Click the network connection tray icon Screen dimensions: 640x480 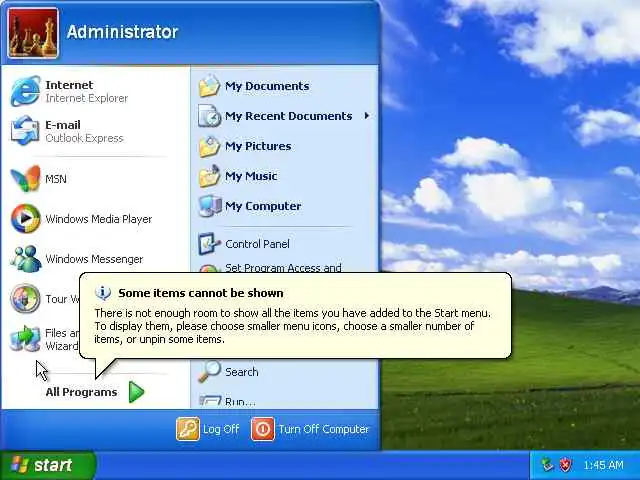click(547, 464)
